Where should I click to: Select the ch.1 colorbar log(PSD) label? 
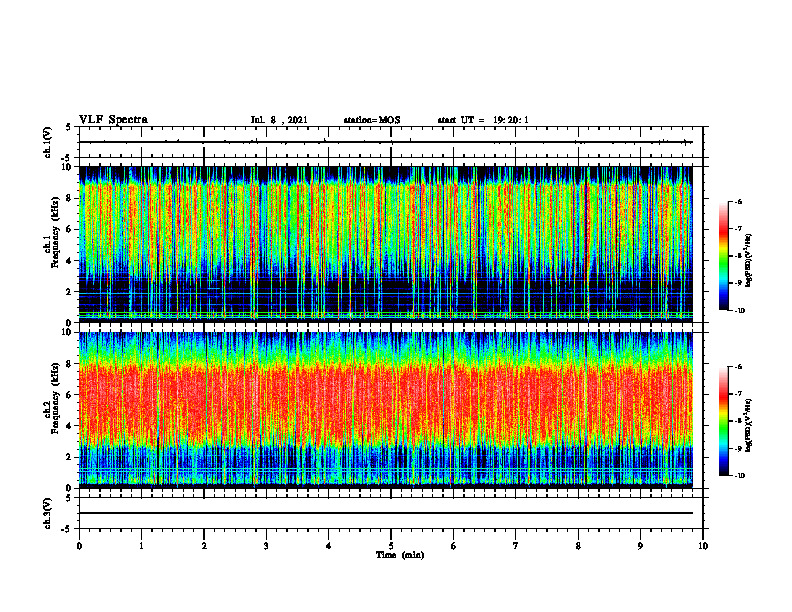click(749, 260)
